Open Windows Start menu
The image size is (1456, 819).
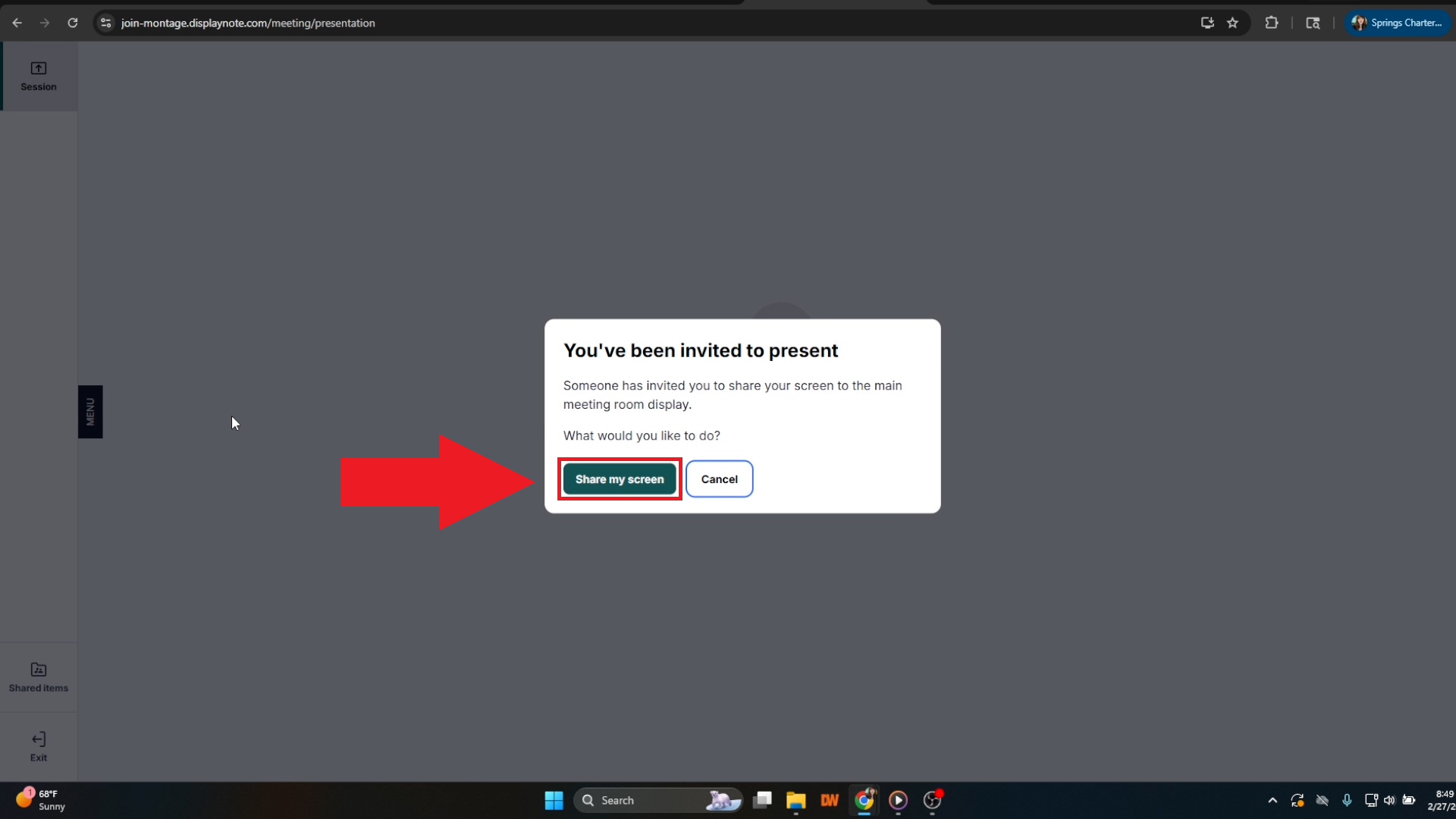[x=554, y=800]
